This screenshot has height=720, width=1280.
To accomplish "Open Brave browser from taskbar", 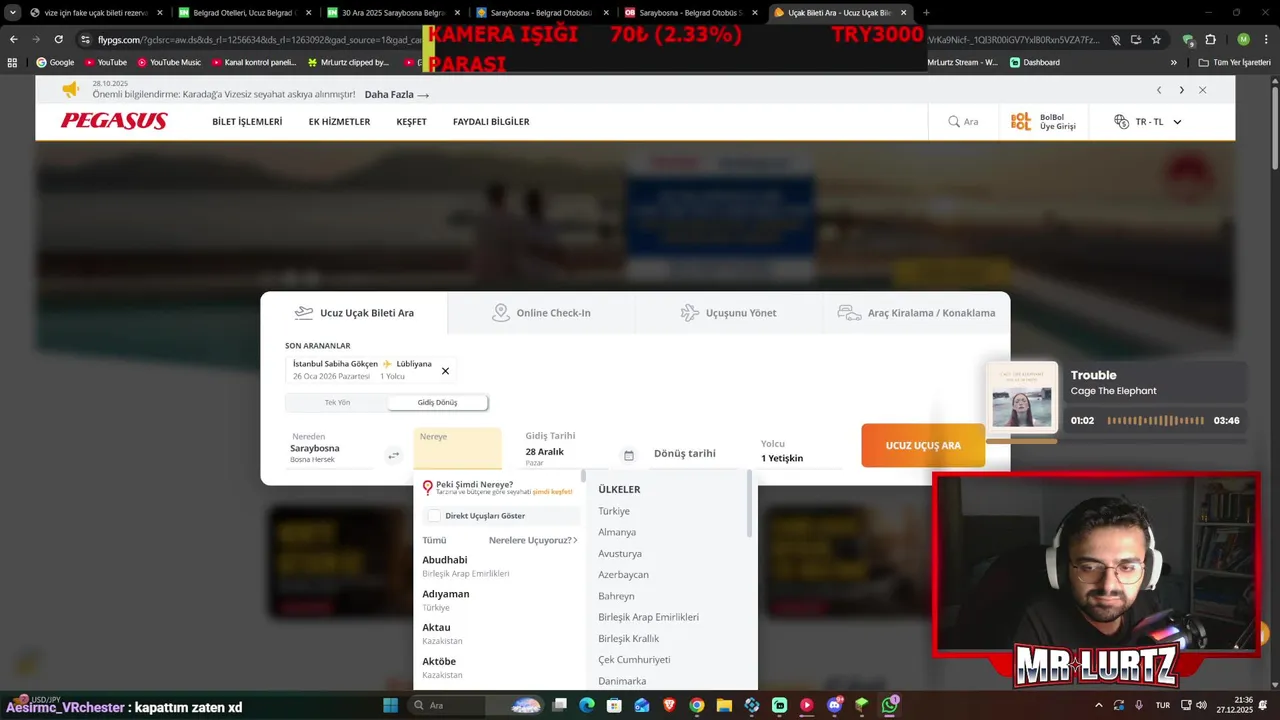I will pyautogui.click(x=669, y=705).
